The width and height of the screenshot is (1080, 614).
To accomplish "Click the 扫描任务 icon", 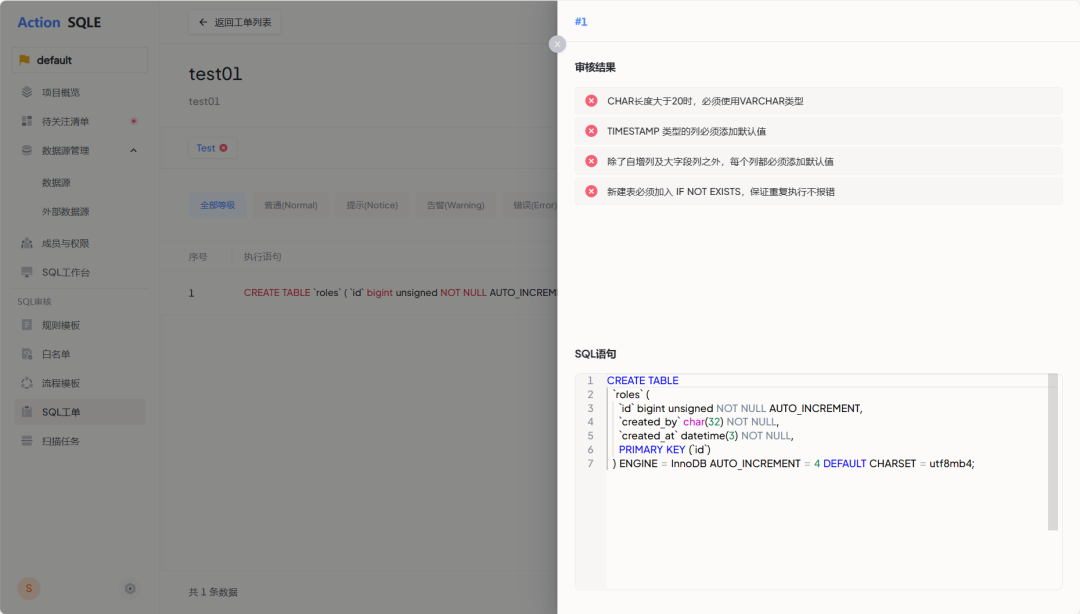I will [27, 440].
